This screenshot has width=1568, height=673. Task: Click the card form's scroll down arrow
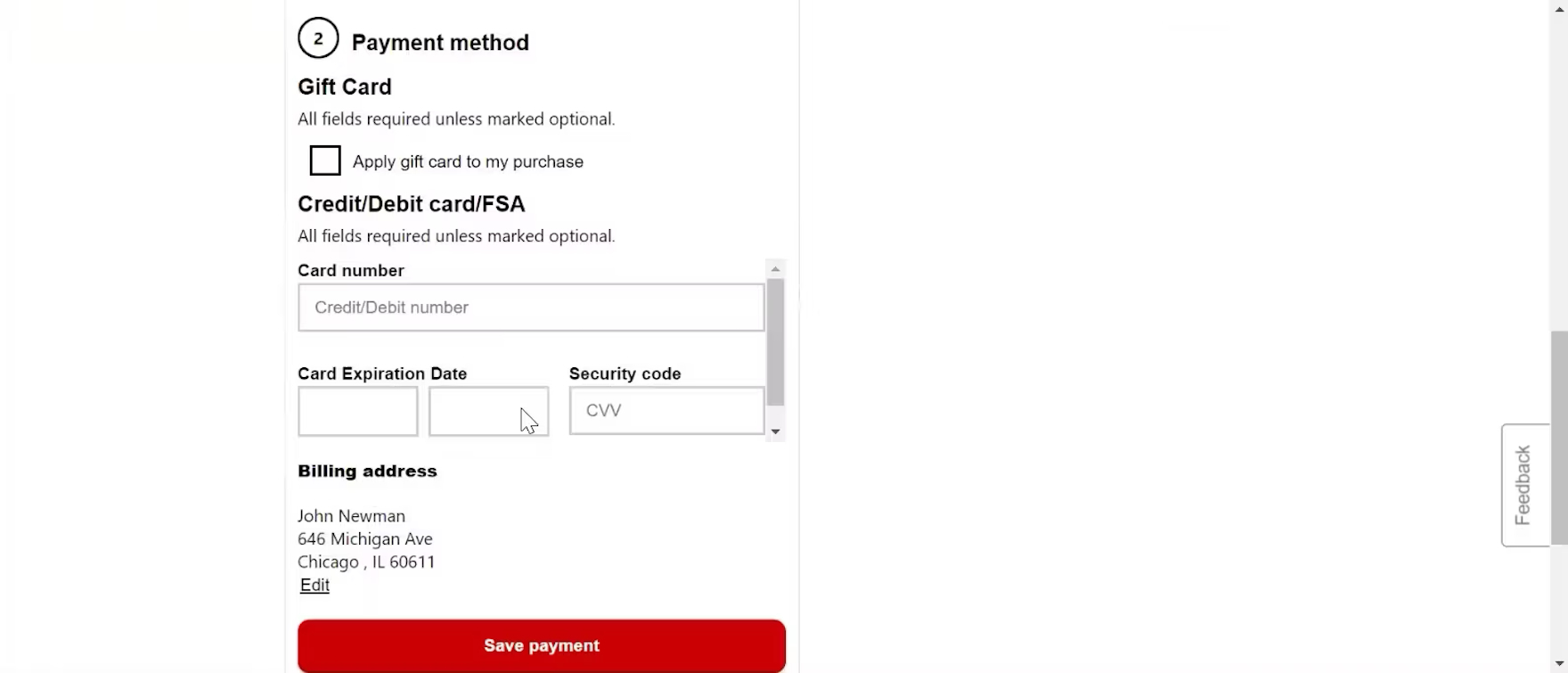pyautogui.click(x=776, y=432)
